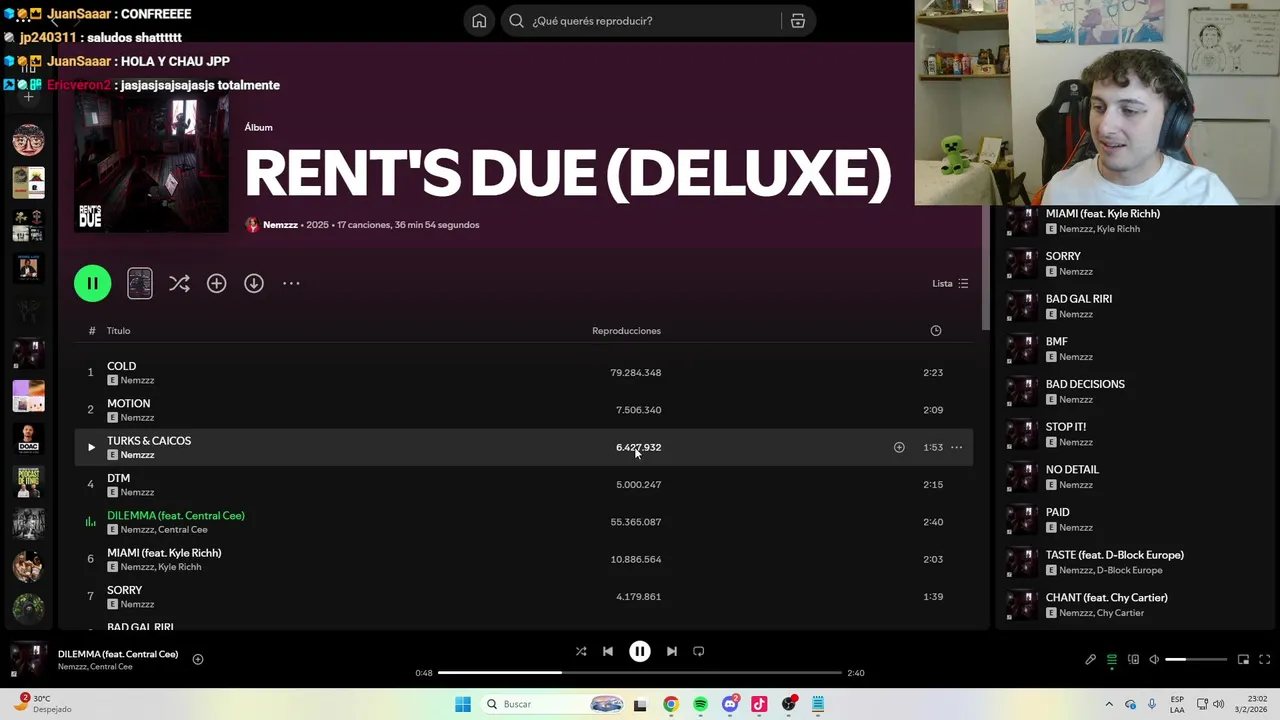
Task: Open the mini player icon
Action: click(1243, 659)
